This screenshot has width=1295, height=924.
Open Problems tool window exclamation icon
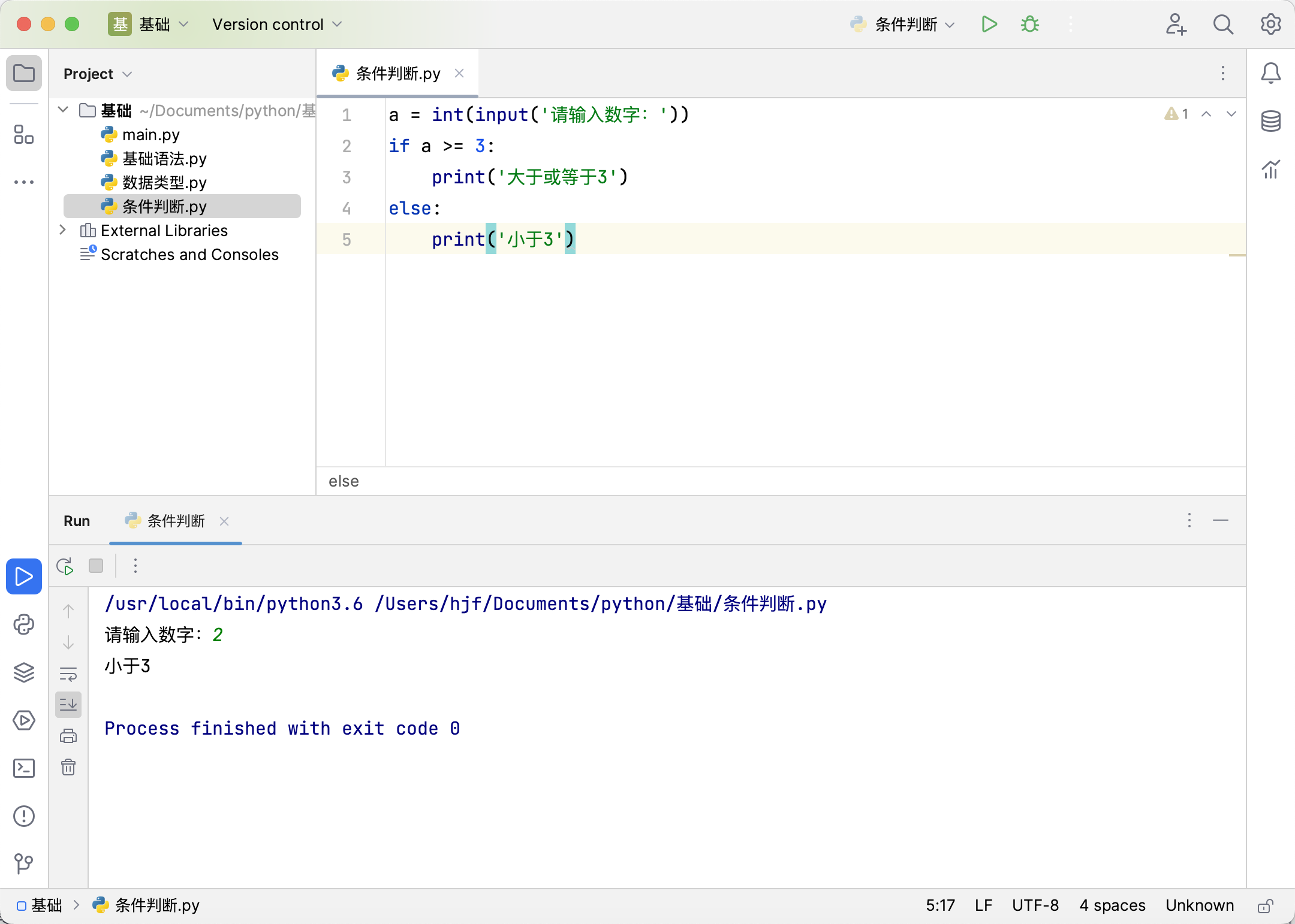(24, 816)
